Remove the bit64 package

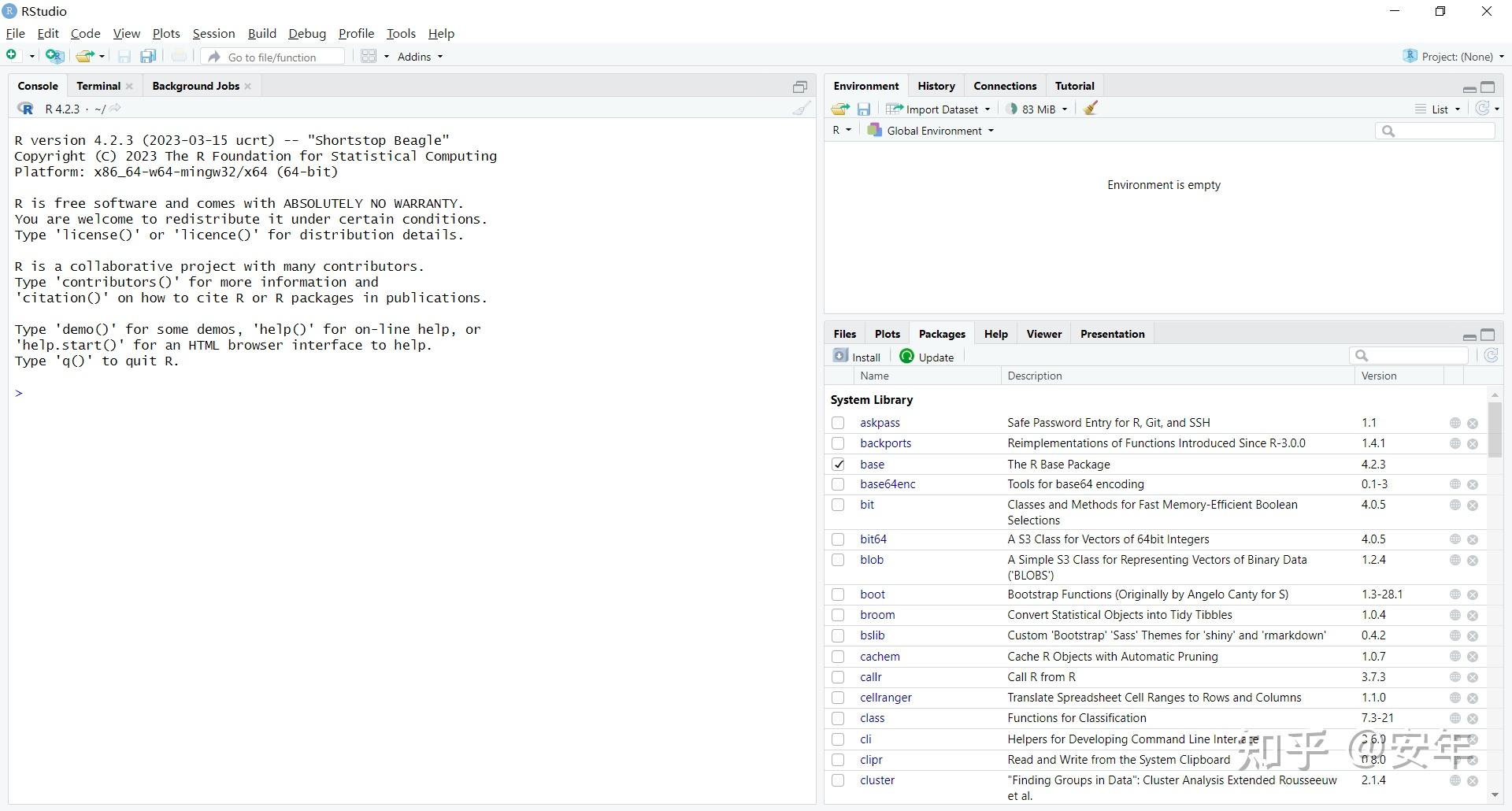point(1473,540)
